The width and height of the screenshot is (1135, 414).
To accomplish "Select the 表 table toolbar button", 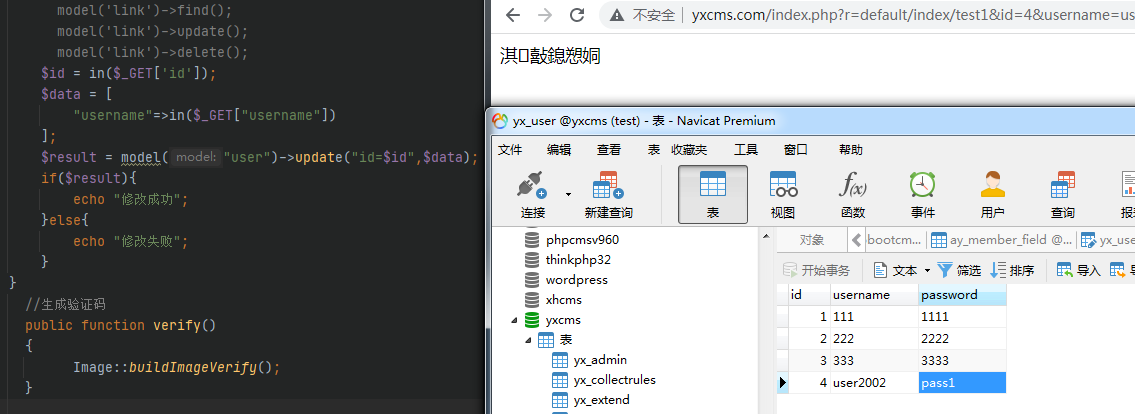I will click(x=712, y=194).
